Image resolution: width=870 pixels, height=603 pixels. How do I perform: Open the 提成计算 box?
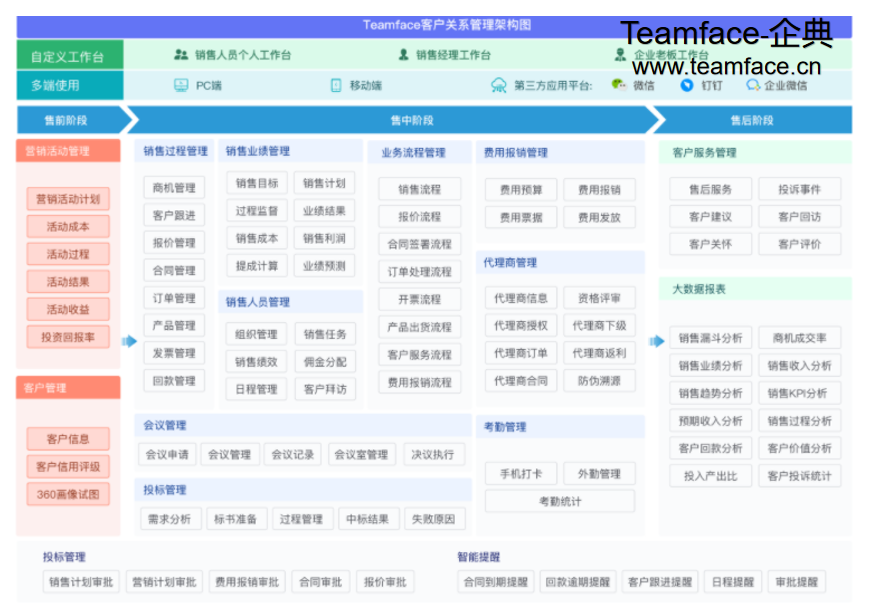pos(257,266)
